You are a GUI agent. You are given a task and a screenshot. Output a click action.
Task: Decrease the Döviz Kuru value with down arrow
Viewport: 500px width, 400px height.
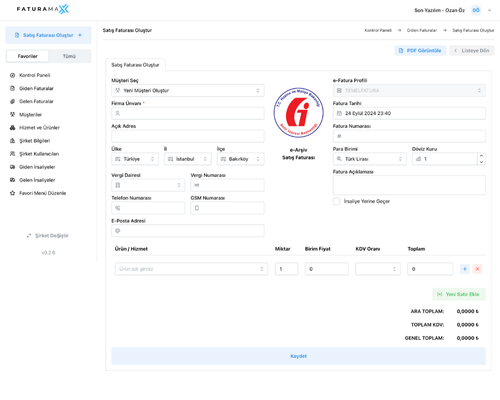click(481, 162)
